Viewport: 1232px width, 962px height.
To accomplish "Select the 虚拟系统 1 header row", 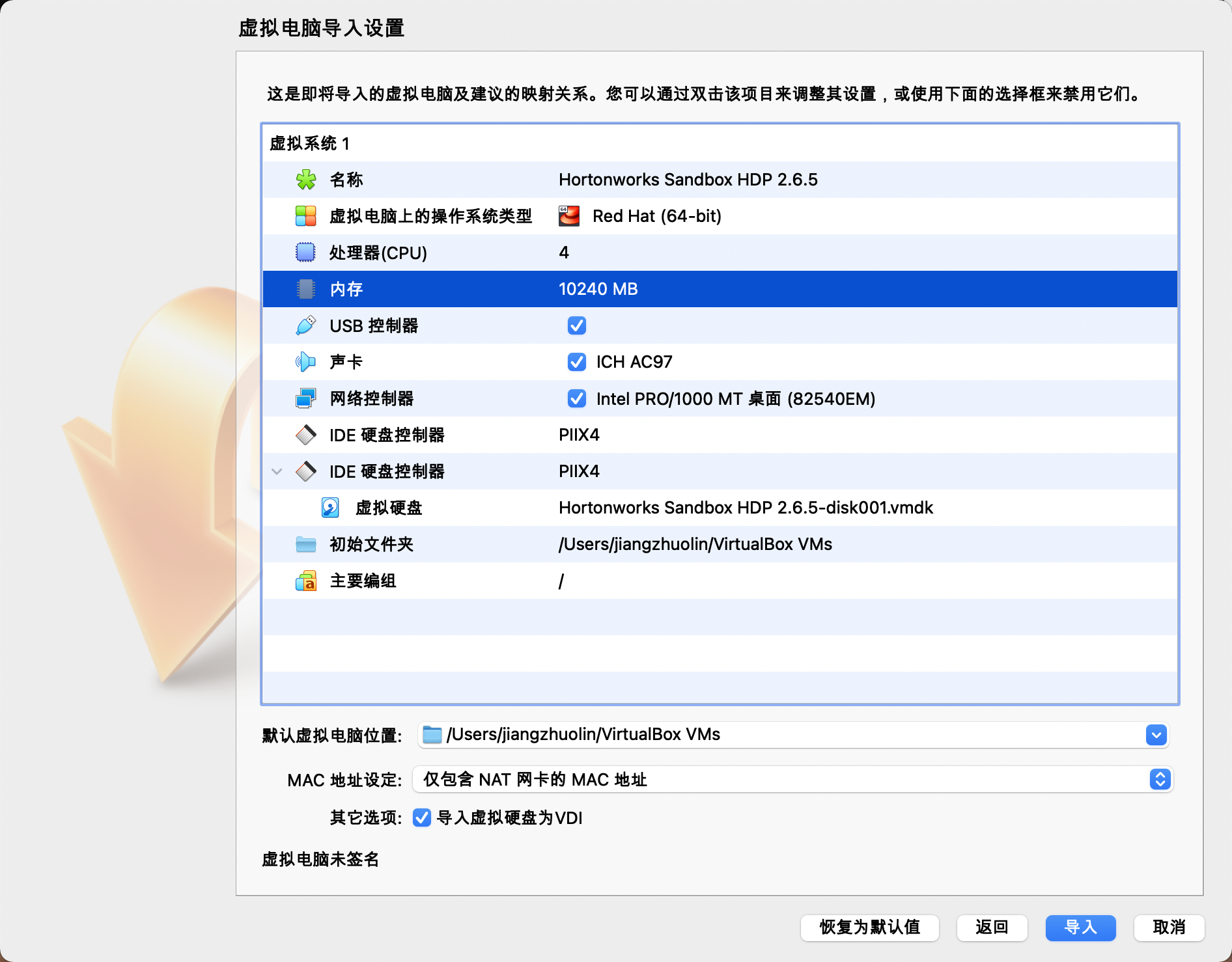I will (x=720, y=143).
